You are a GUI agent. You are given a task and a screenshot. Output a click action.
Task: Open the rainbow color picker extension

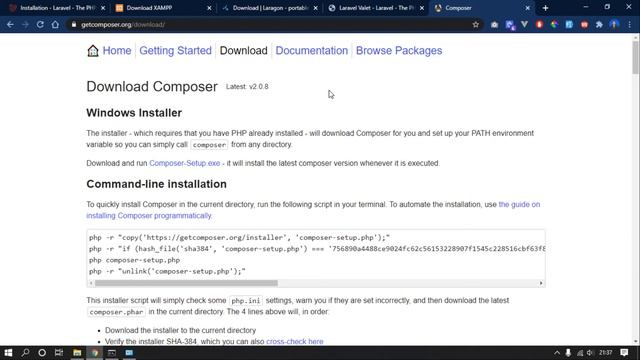(554, 24)
